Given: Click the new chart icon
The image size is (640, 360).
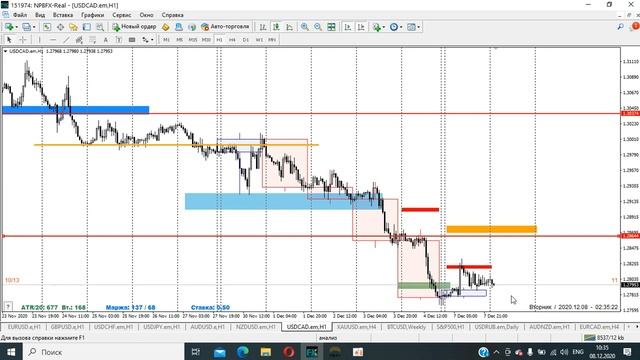Looking at the screenshot, I should coord(9,27).
